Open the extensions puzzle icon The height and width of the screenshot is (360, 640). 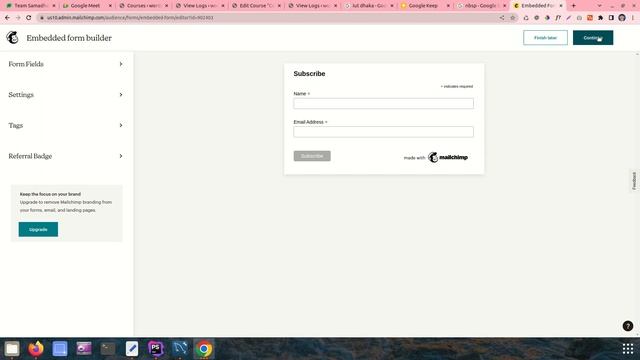coord(600,18)
